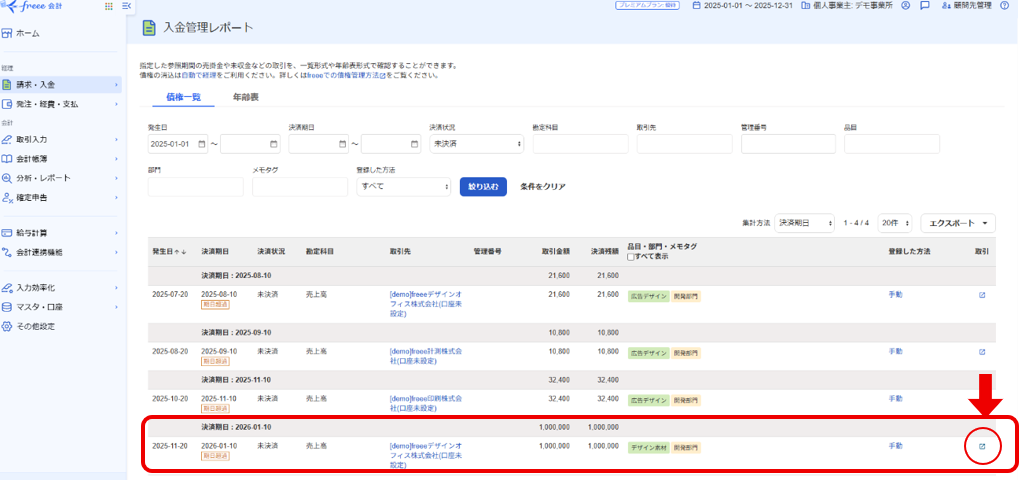The image size is (1020, 480).
Task: Focus the 取引先 filter field
Action: pyautogui.click(x=684, y=144)
